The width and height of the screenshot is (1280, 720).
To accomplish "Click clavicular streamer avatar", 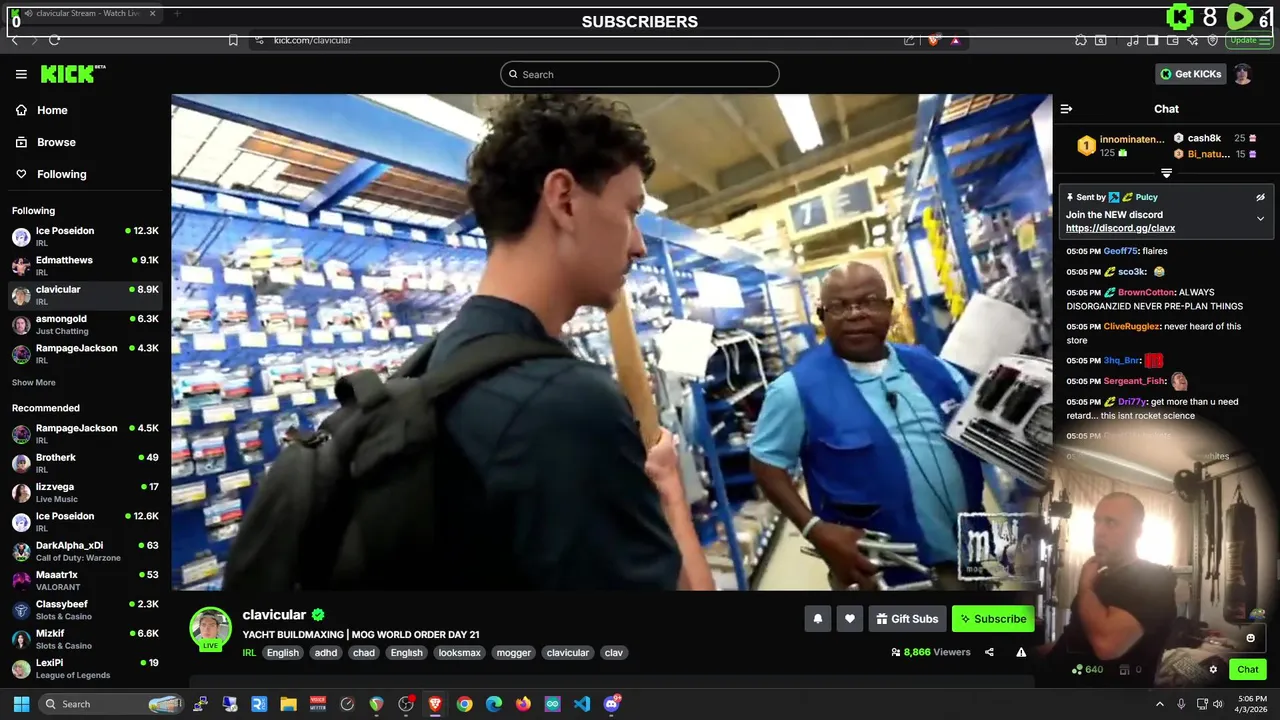I will point(211,629).
